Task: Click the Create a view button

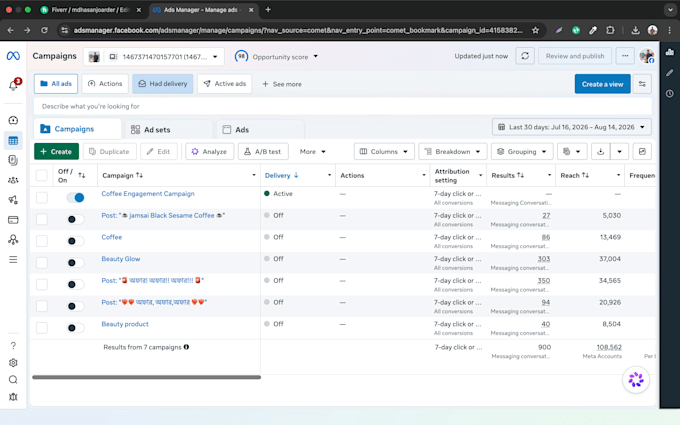Action: click(x=602, y=84)
